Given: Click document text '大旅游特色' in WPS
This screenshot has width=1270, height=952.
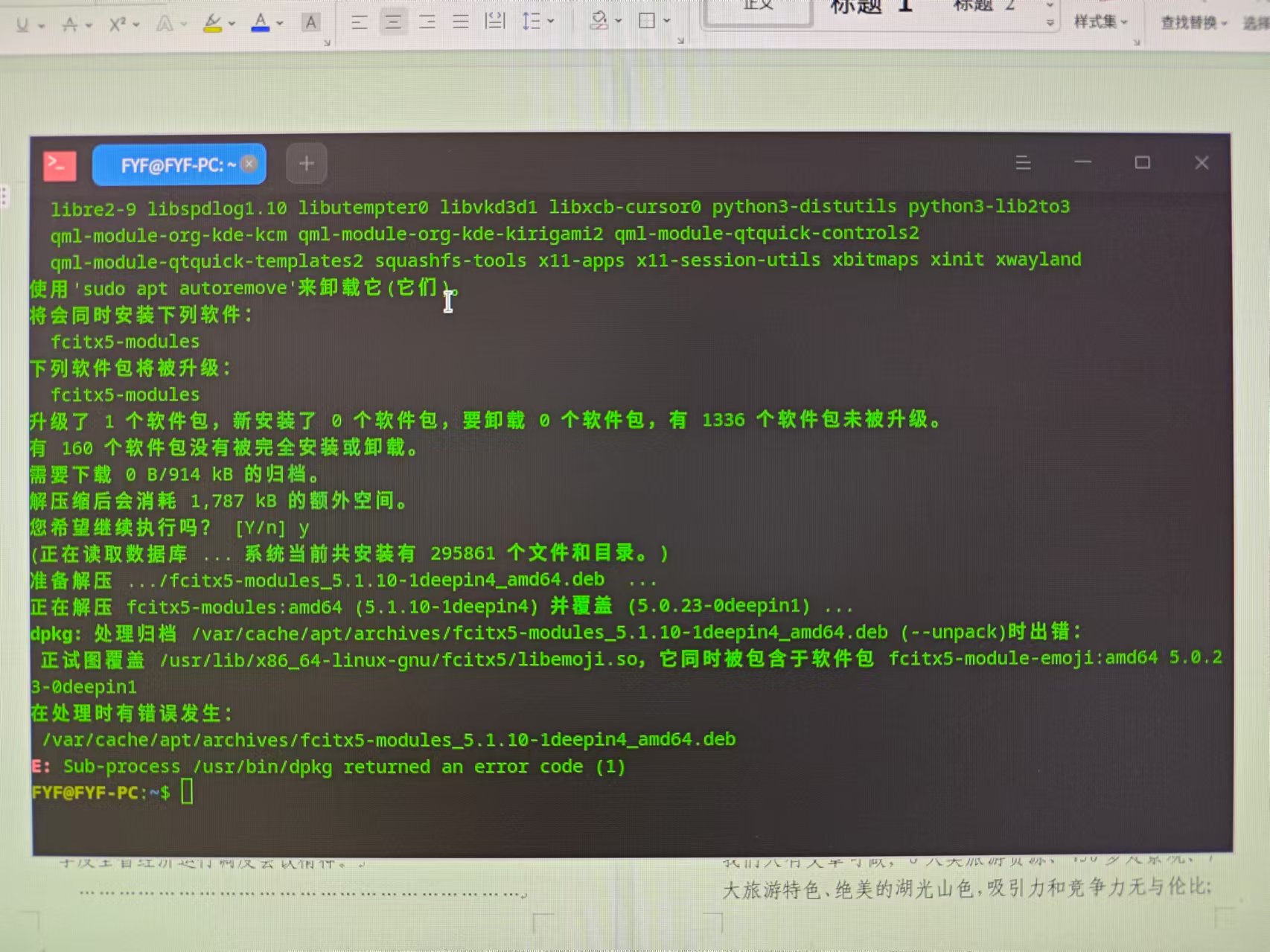Looking at the screenshot, I should (770, 889).
